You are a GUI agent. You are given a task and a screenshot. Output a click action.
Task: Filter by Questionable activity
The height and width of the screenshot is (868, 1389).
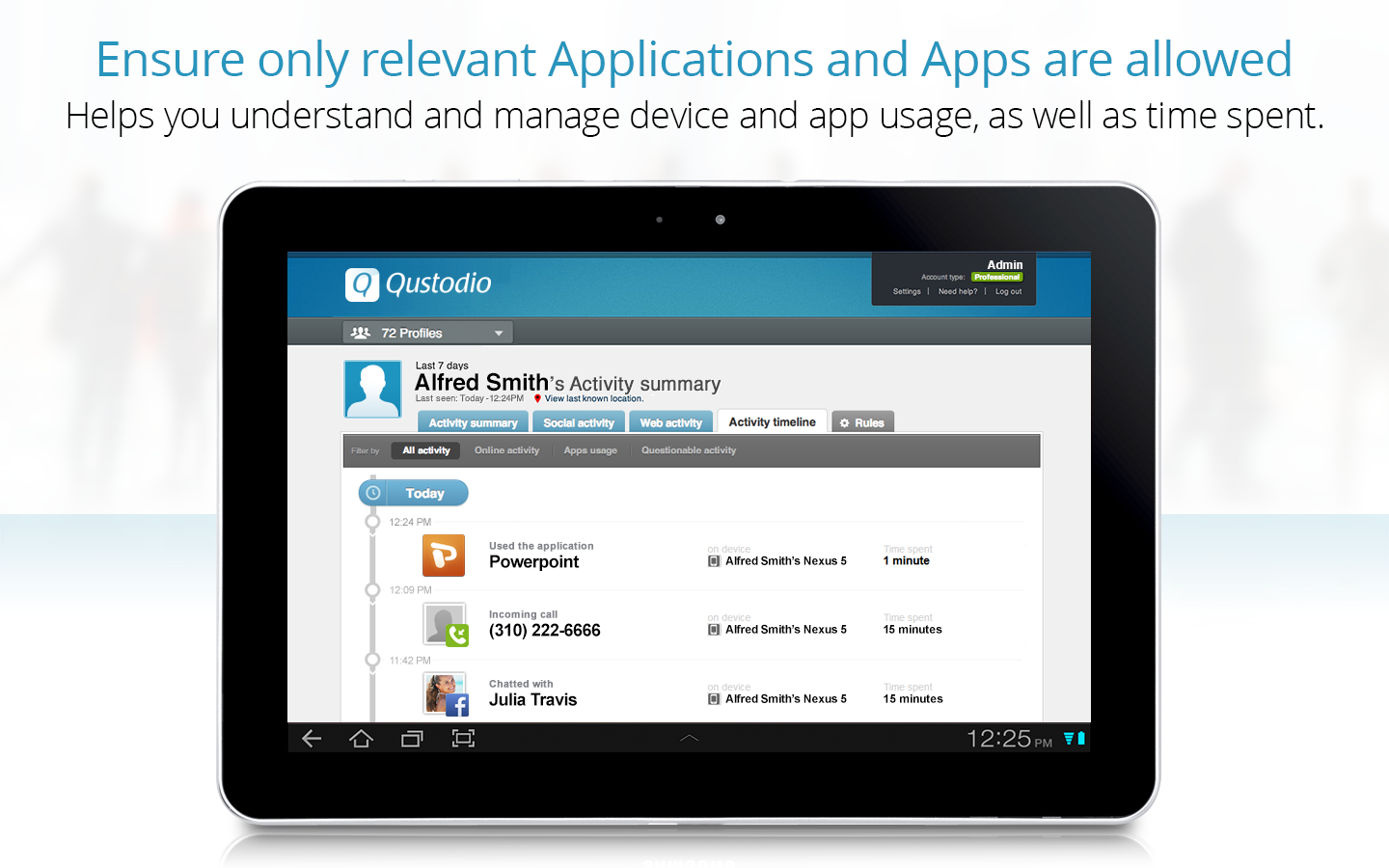click(689, 450)
